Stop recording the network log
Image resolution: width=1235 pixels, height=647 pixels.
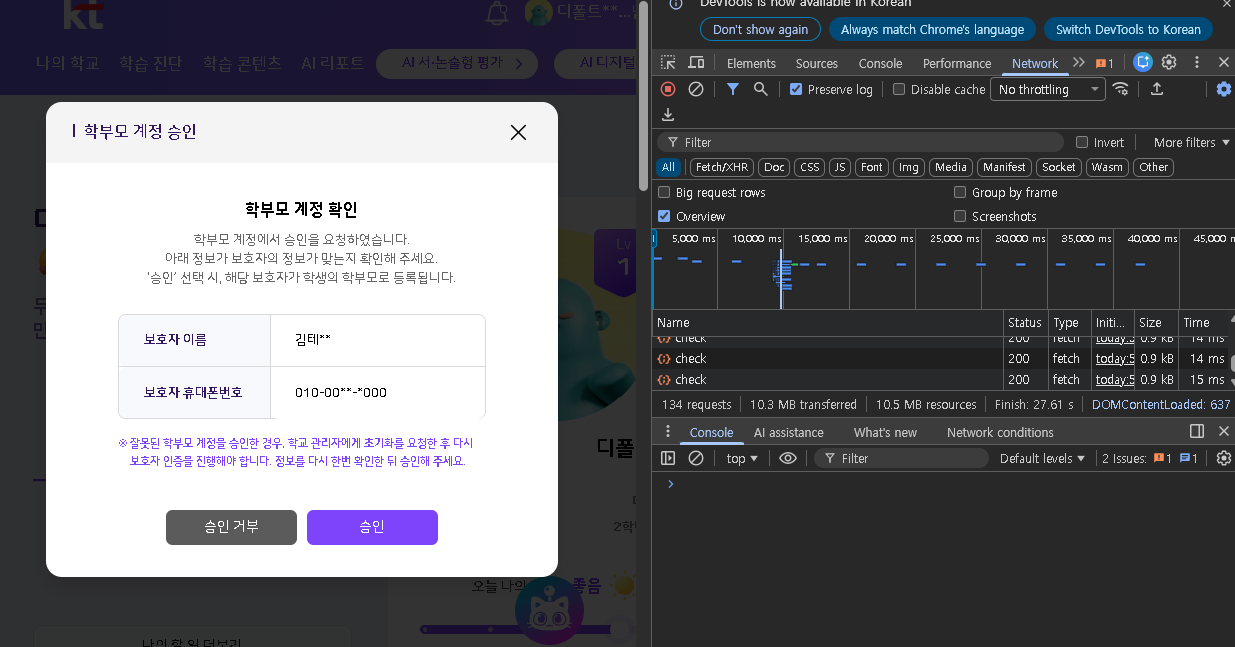tap(668, 89)
